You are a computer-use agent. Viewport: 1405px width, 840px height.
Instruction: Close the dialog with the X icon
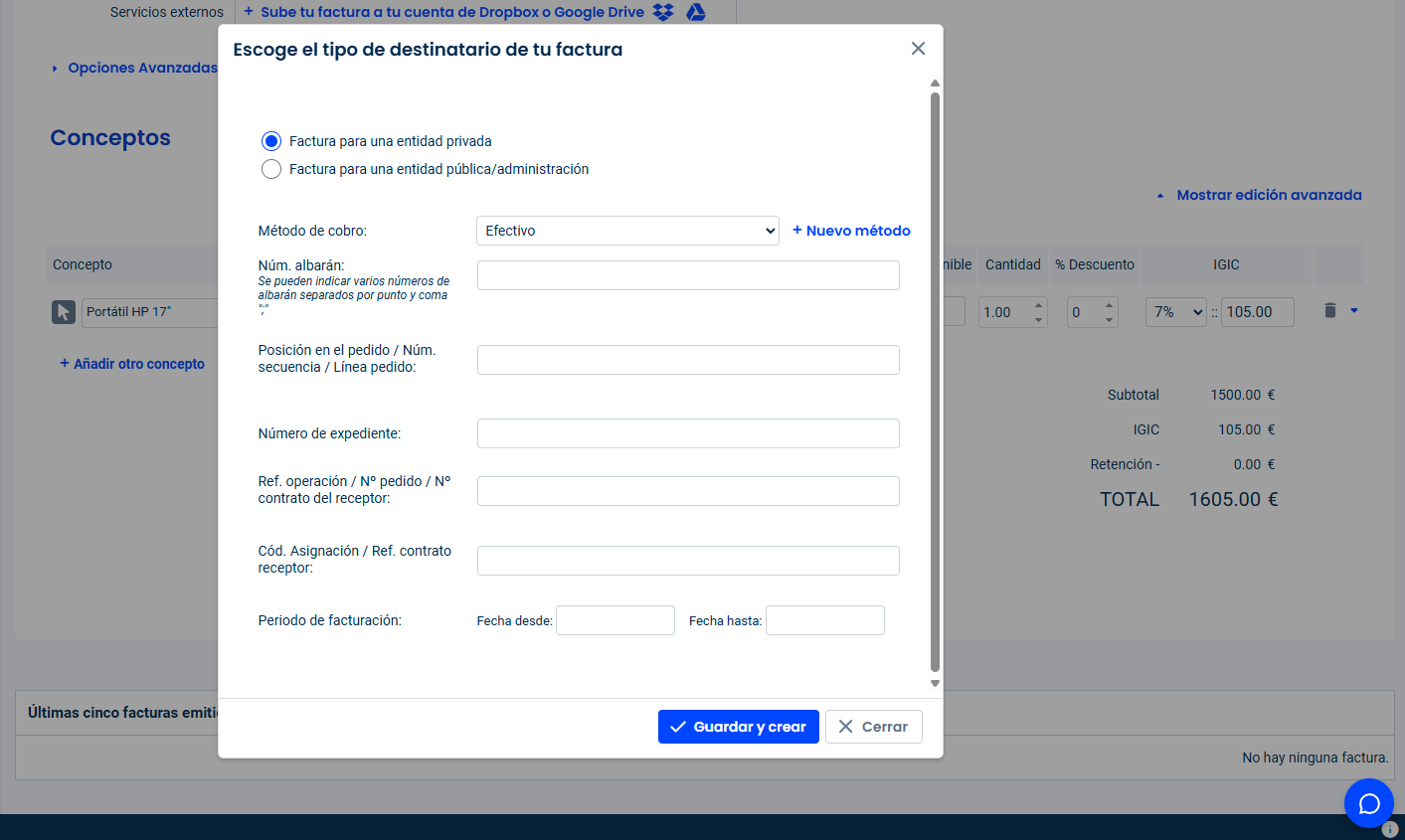(918, 49)
